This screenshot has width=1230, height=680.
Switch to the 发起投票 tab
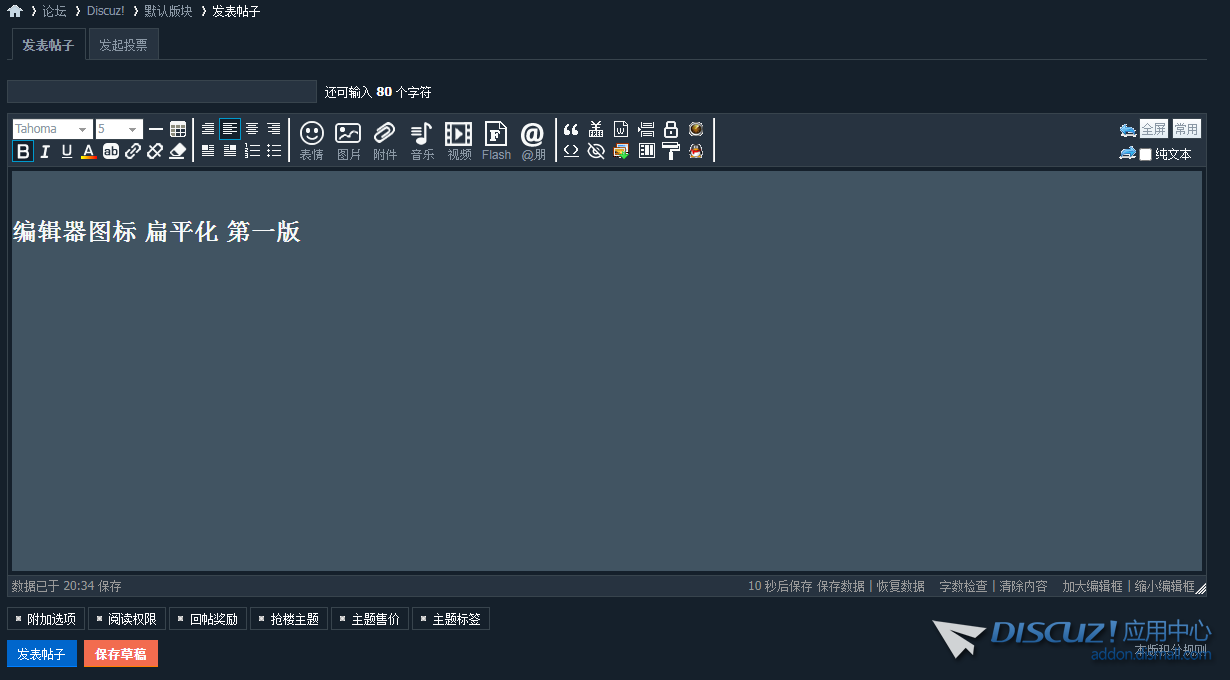point(122,44)
